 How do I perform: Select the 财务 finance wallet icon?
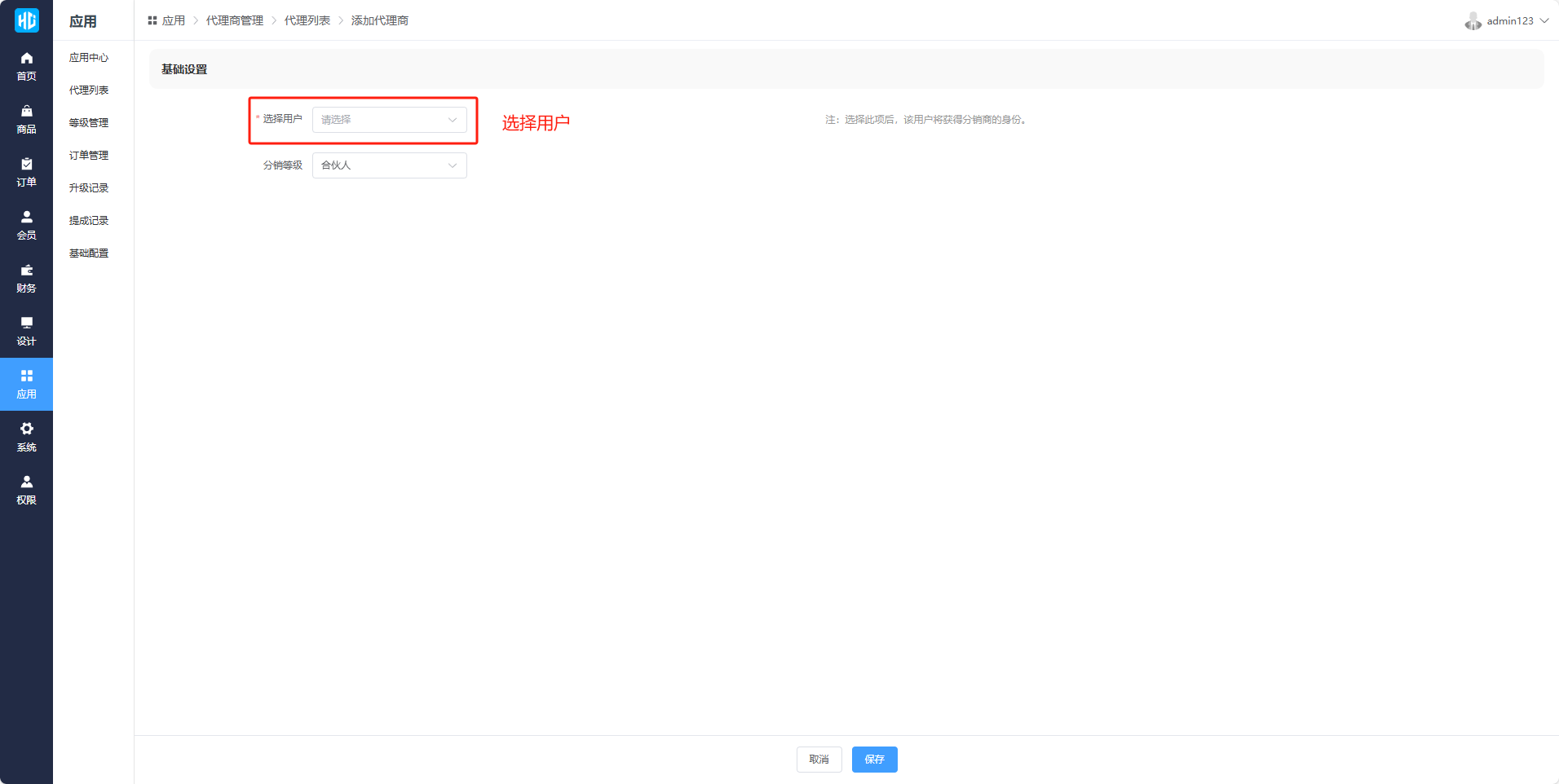click(26, 271)
